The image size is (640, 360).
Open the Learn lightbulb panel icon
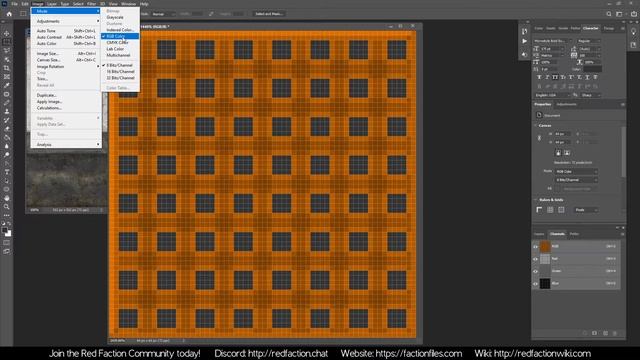(633, 31)
